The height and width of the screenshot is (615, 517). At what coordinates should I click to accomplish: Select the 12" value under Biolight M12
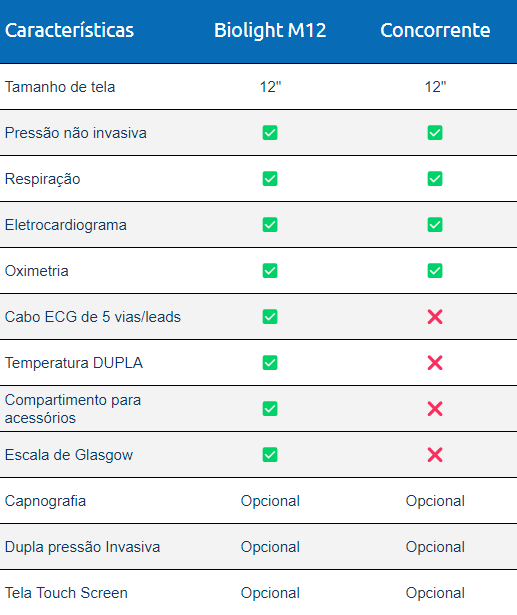pyautogui.click(x=270, y=87)
